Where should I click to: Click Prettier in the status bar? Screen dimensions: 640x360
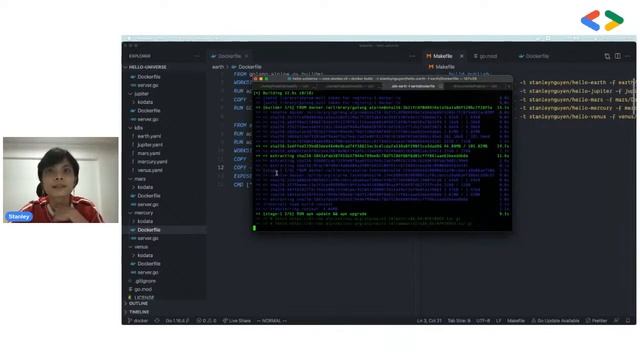point(596,321)
